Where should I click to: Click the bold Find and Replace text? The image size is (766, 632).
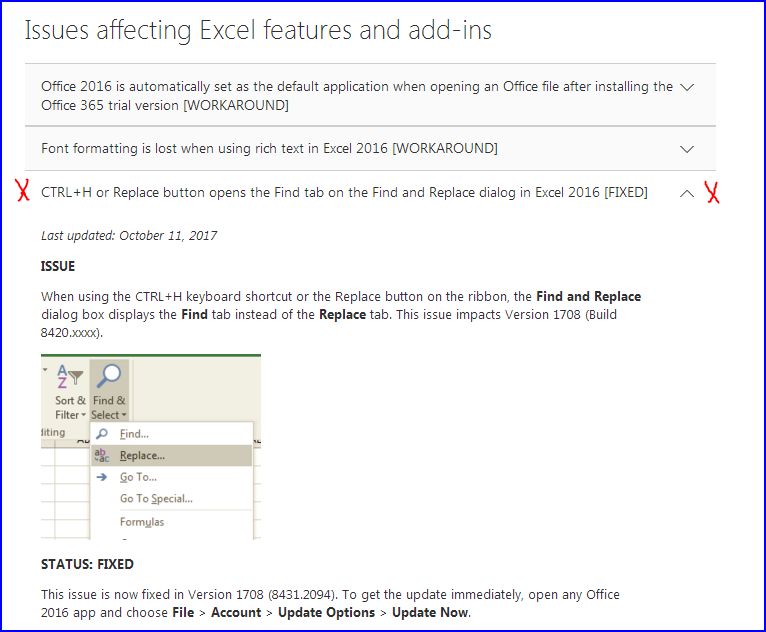click(x=589, y=297)
